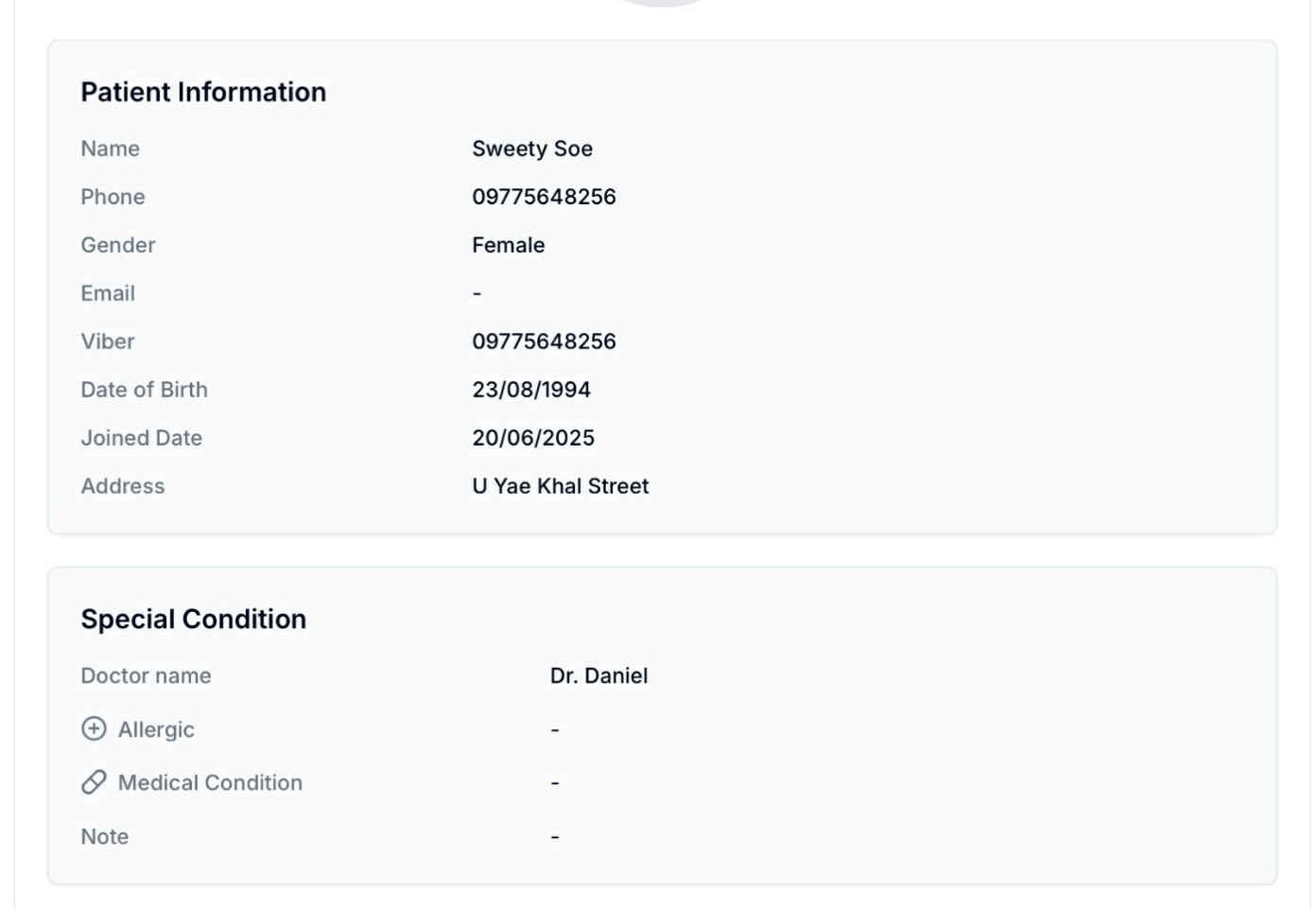
Task: Click the doctor name Dr. Daniel
Action: 598,675
